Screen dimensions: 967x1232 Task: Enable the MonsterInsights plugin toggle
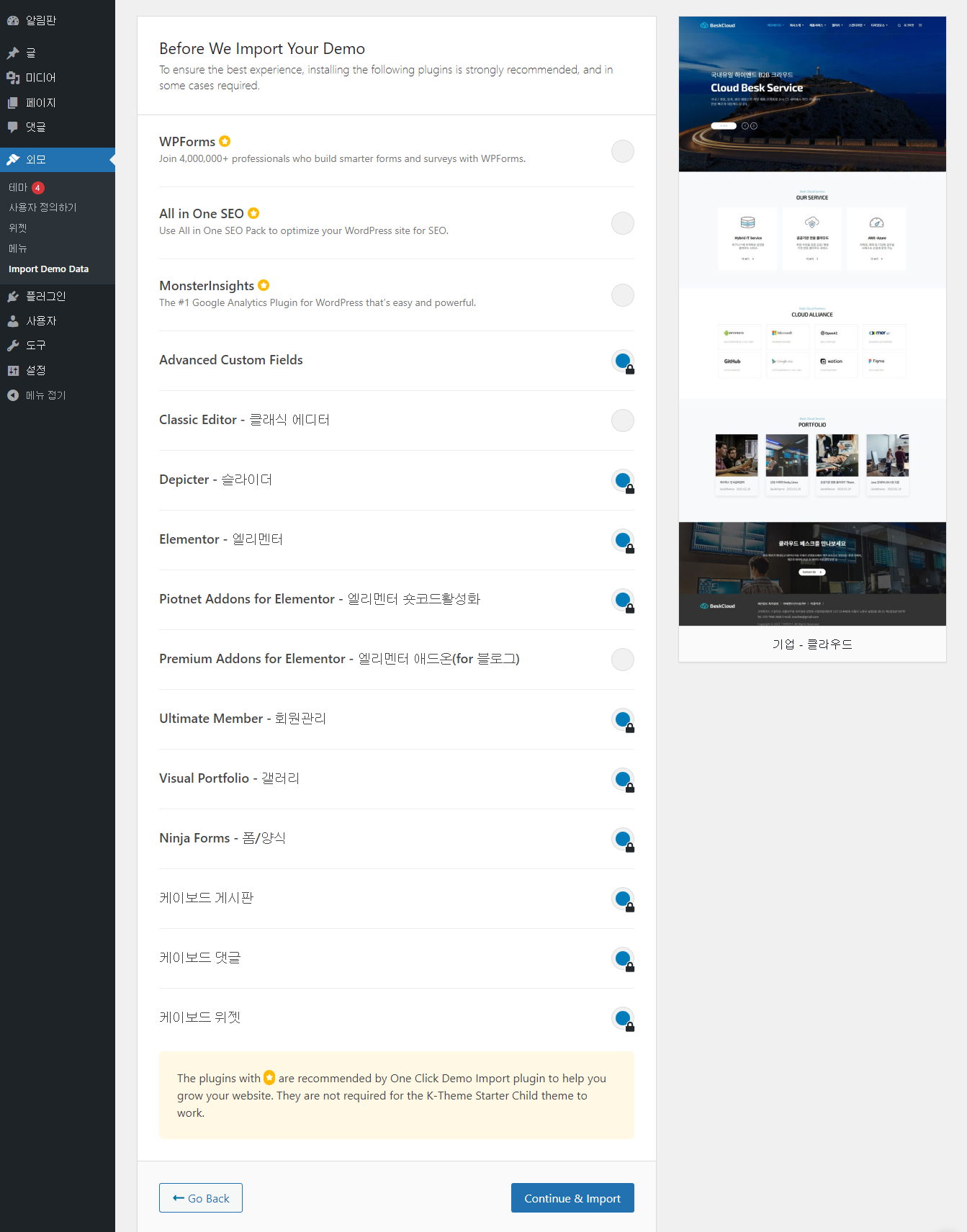623,295
